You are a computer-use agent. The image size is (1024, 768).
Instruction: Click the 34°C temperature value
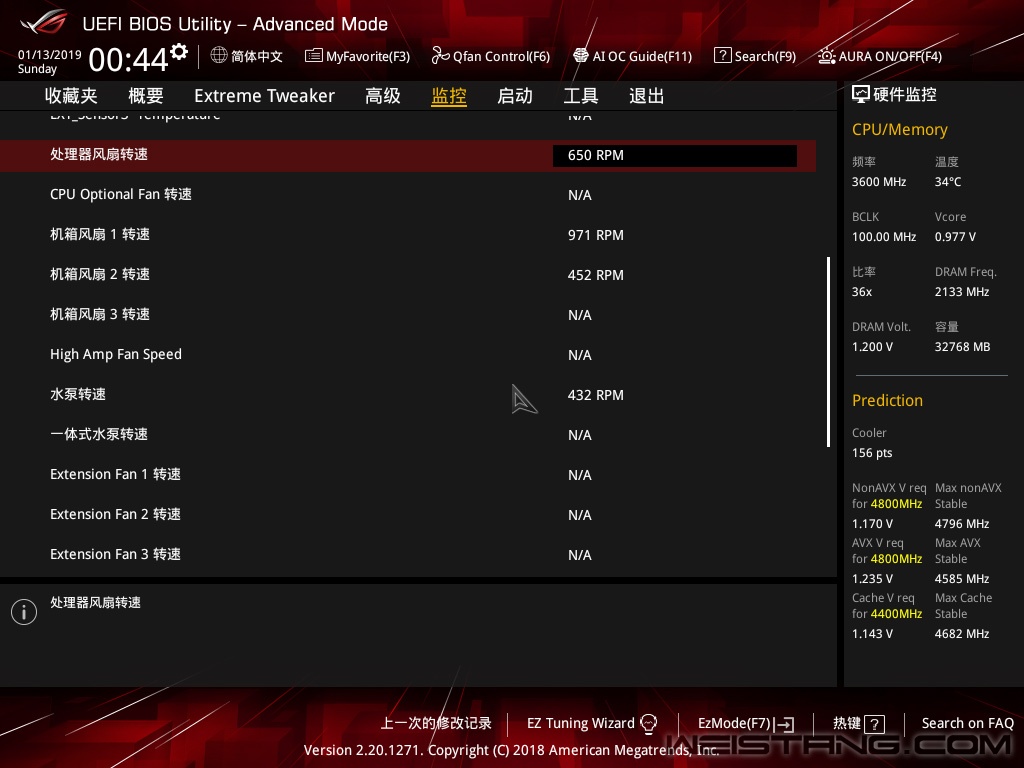coord(948,182)
